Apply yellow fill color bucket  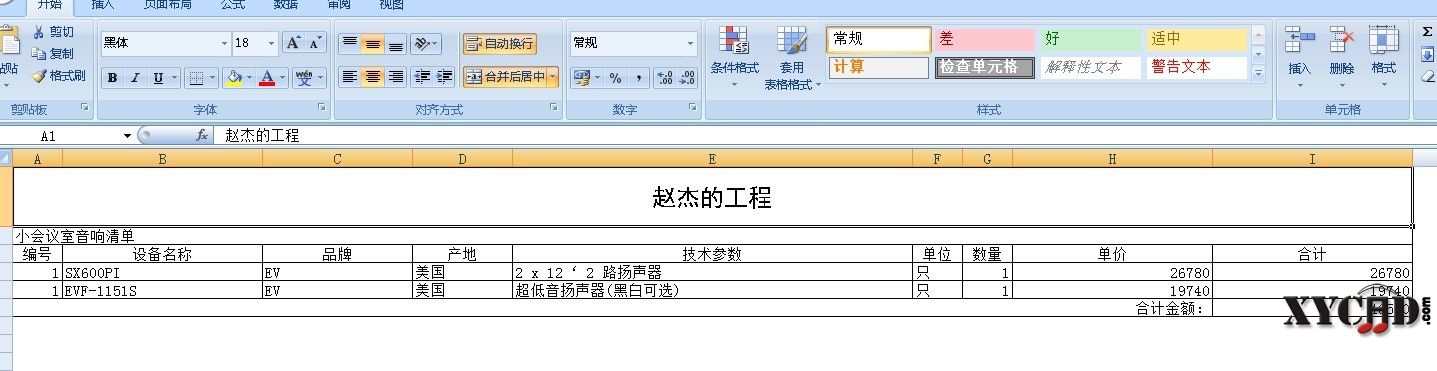[233, 78]
